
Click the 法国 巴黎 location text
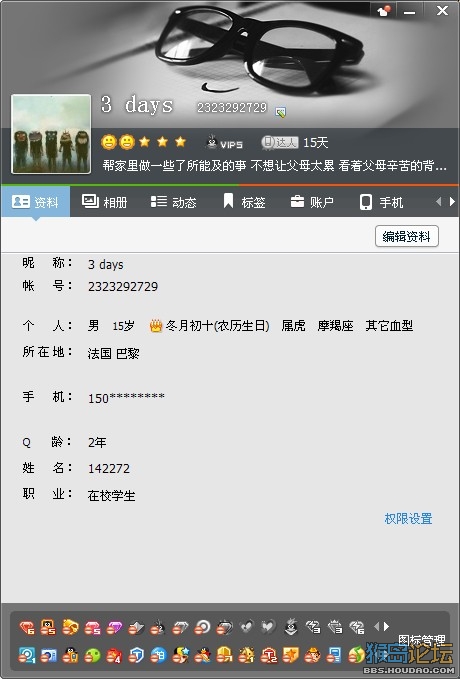click(x=113, y=353)
